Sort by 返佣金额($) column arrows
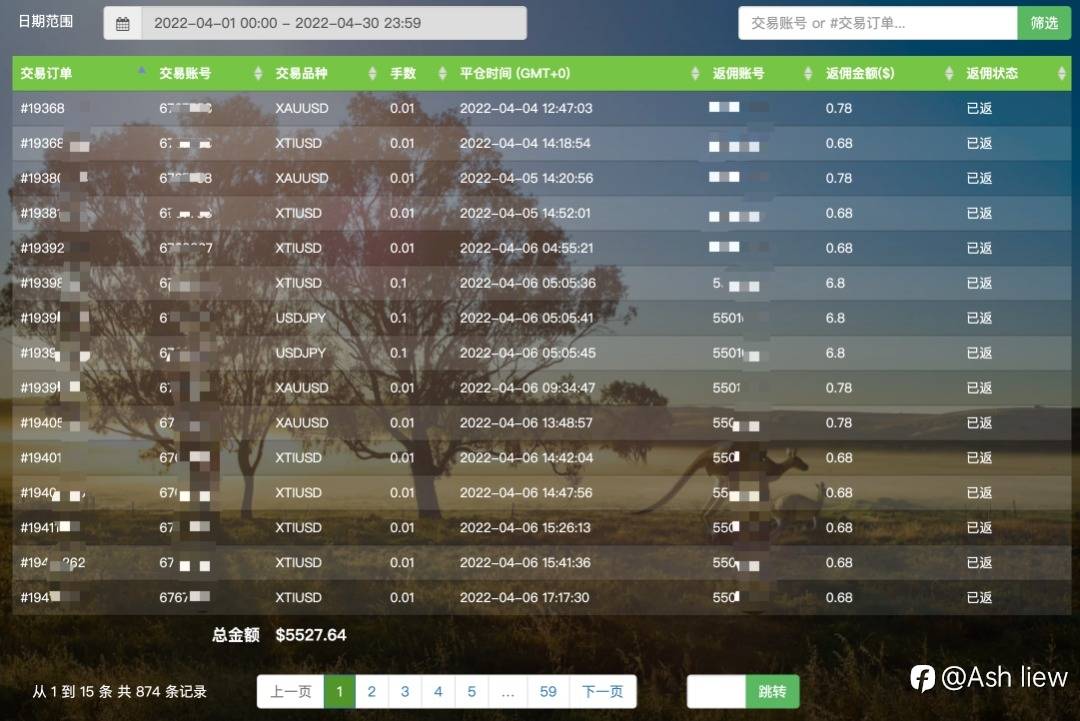This screenshot has height=721, width=1080. pos(949,73)
